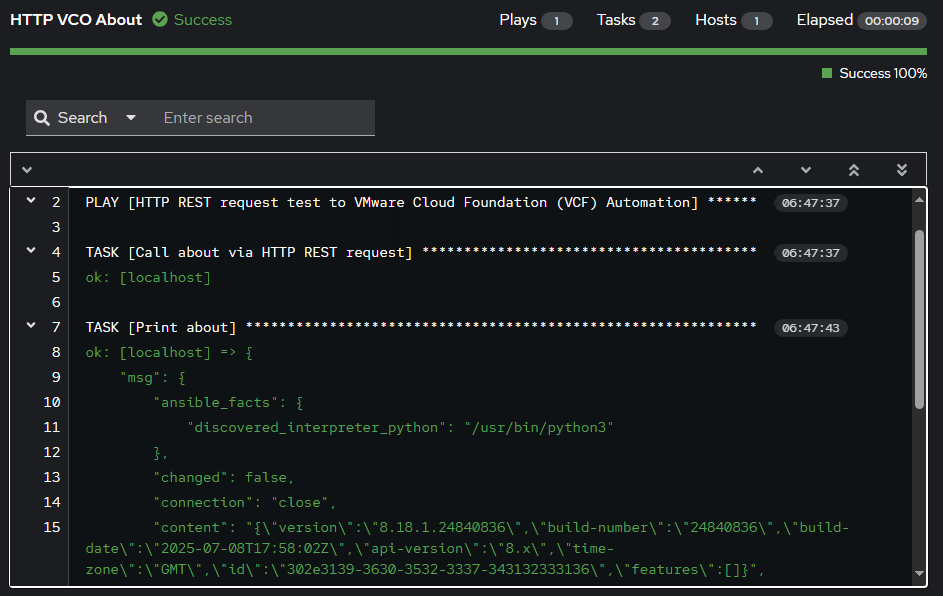Click the green Success 100% legend square
Screen dimensions: 943x596
click(825, 73)
